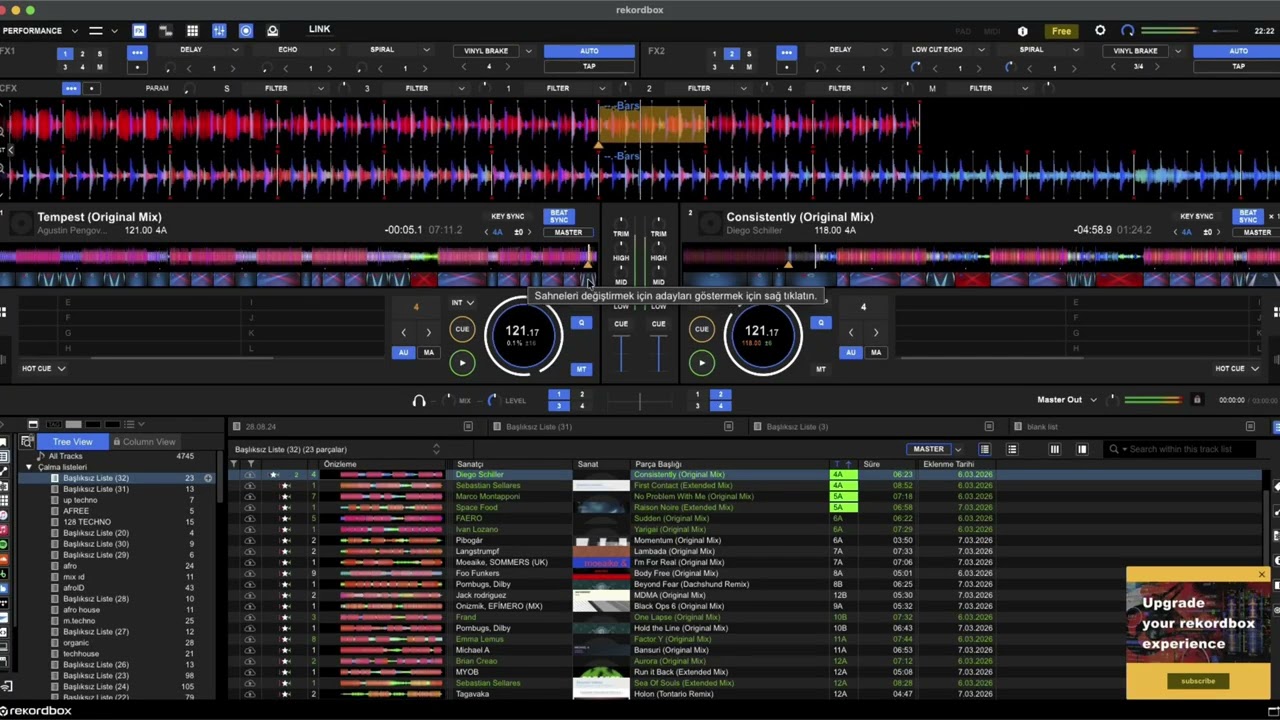This screenshot has width=1280, height=720.
Task: Open the settings gear icon at top right
Action: (1100, 31)
